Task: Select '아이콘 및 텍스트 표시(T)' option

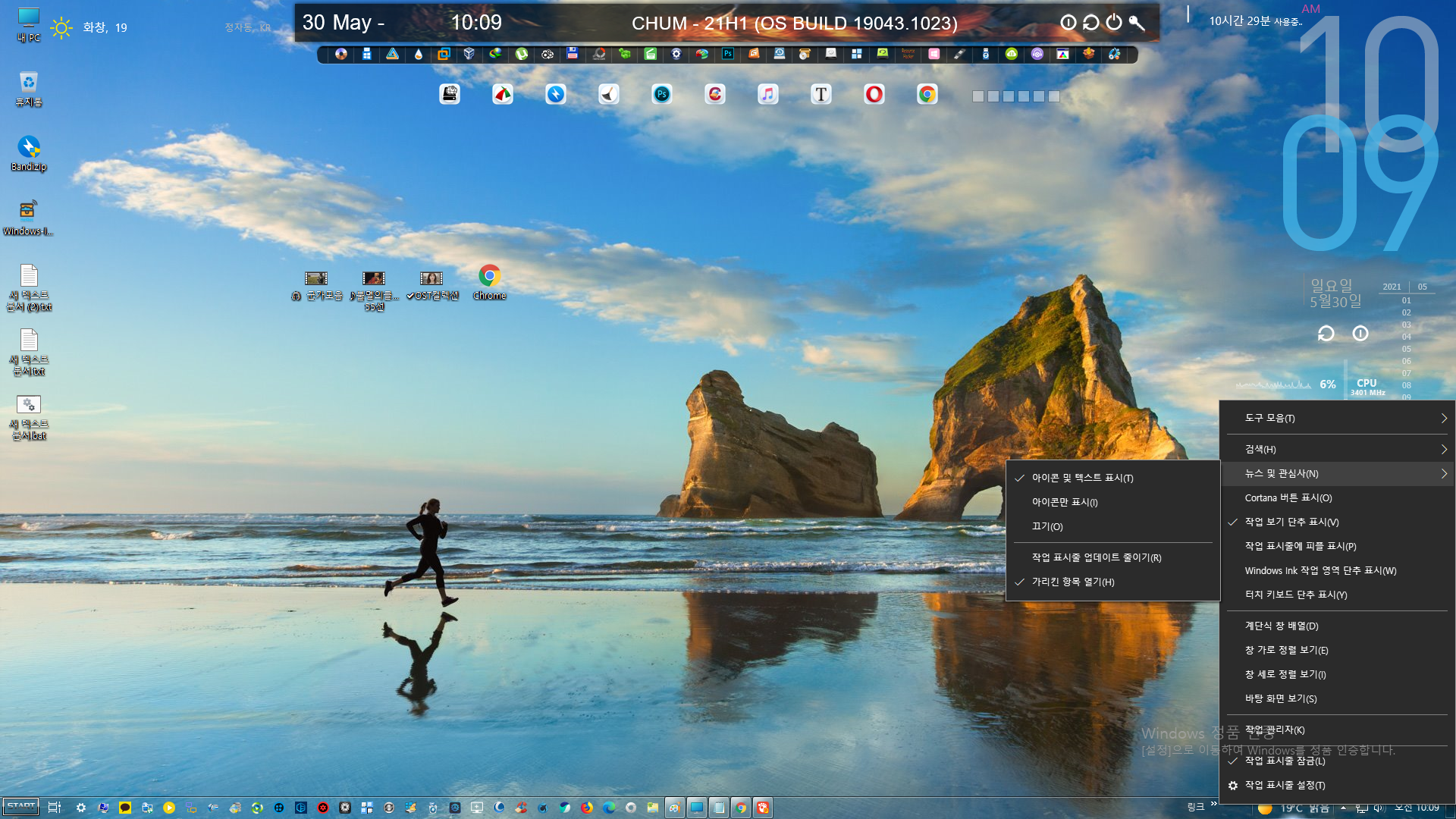Action: coord(1112,478)
